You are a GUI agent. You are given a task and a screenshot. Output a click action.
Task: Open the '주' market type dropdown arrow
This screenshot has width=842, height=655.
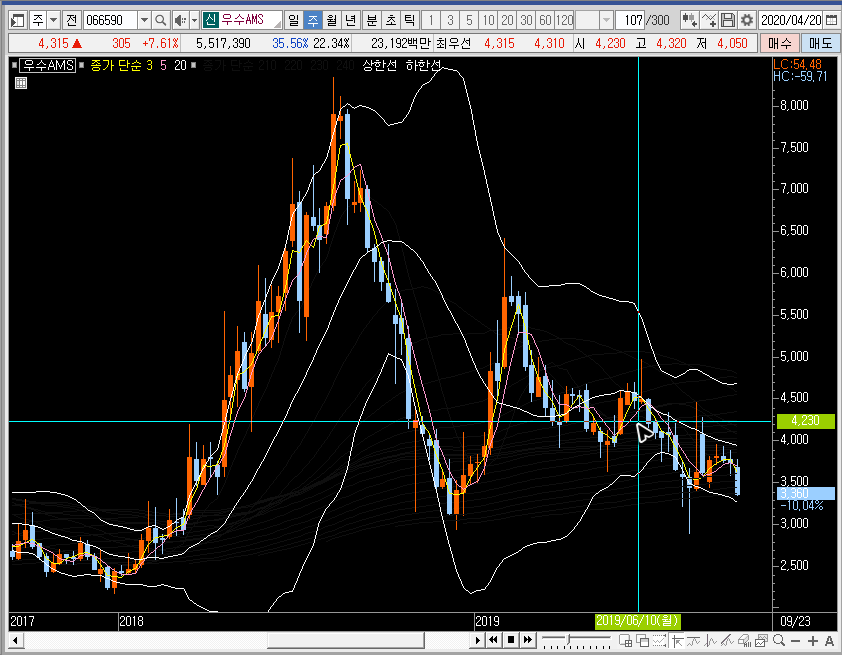coord(53,20)
